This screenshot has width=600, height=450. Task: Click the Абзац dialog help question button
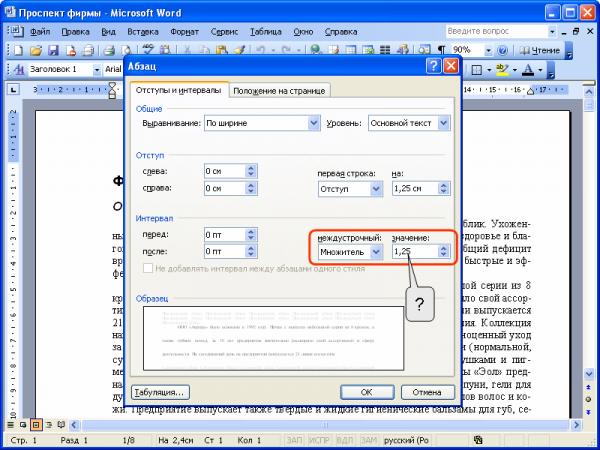coord(433,66)
